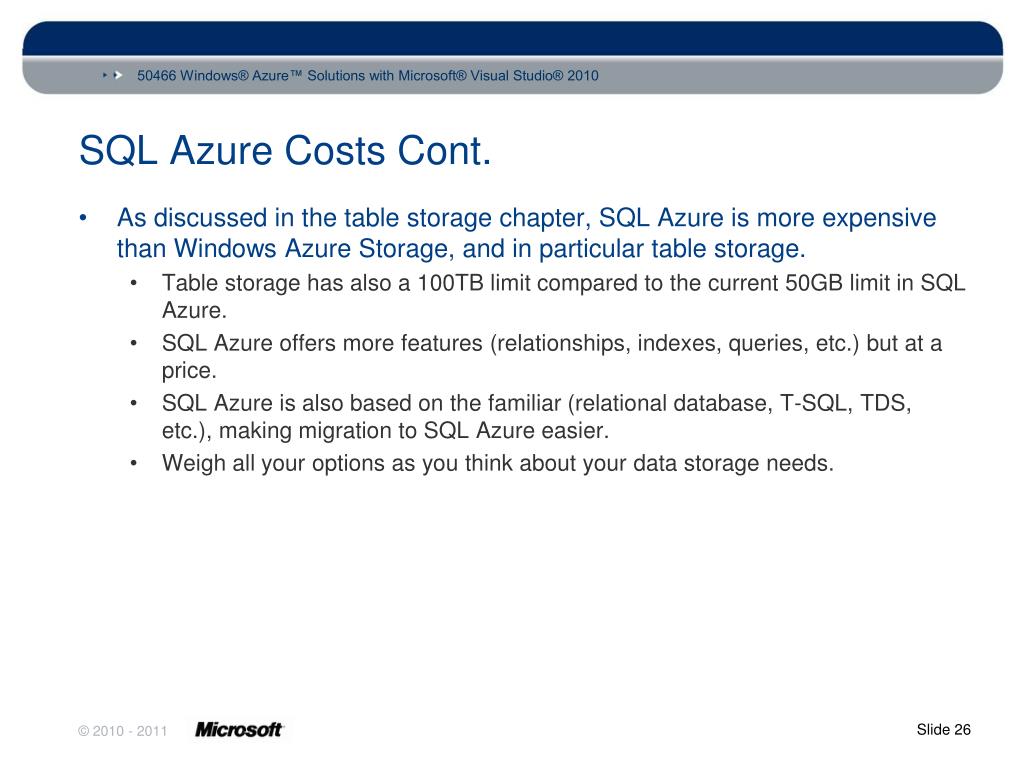The image size is (1024, 768).
Task: Click the slide title SQL Azure Costs Cont.
Action: click(285, 151)
